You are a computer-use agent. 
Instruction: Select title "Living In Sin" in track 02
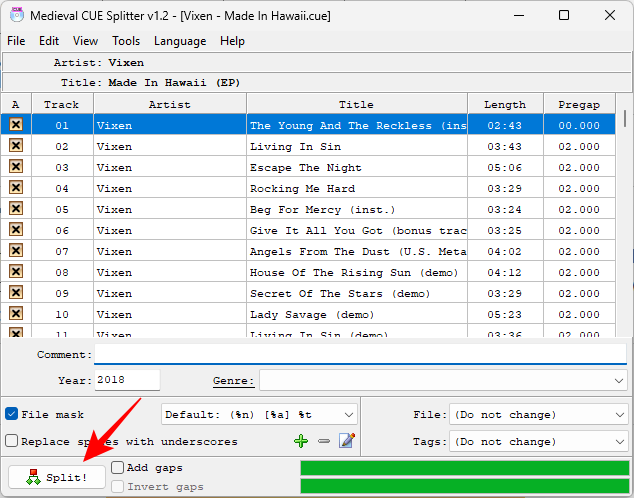[x=295, y=146]
